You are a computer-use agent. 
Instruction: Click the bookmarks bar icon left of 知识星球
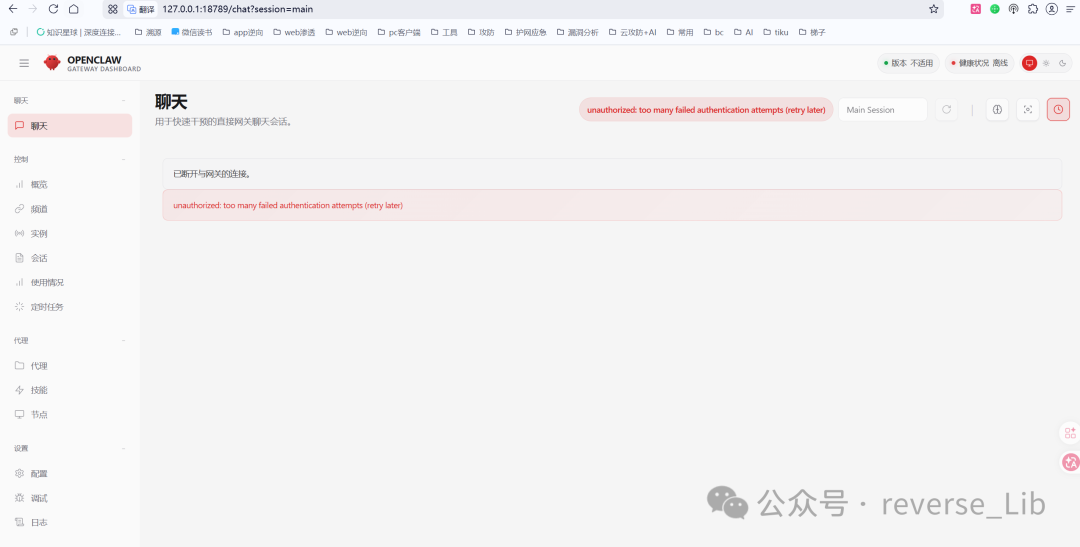click(x=14, y=32)
